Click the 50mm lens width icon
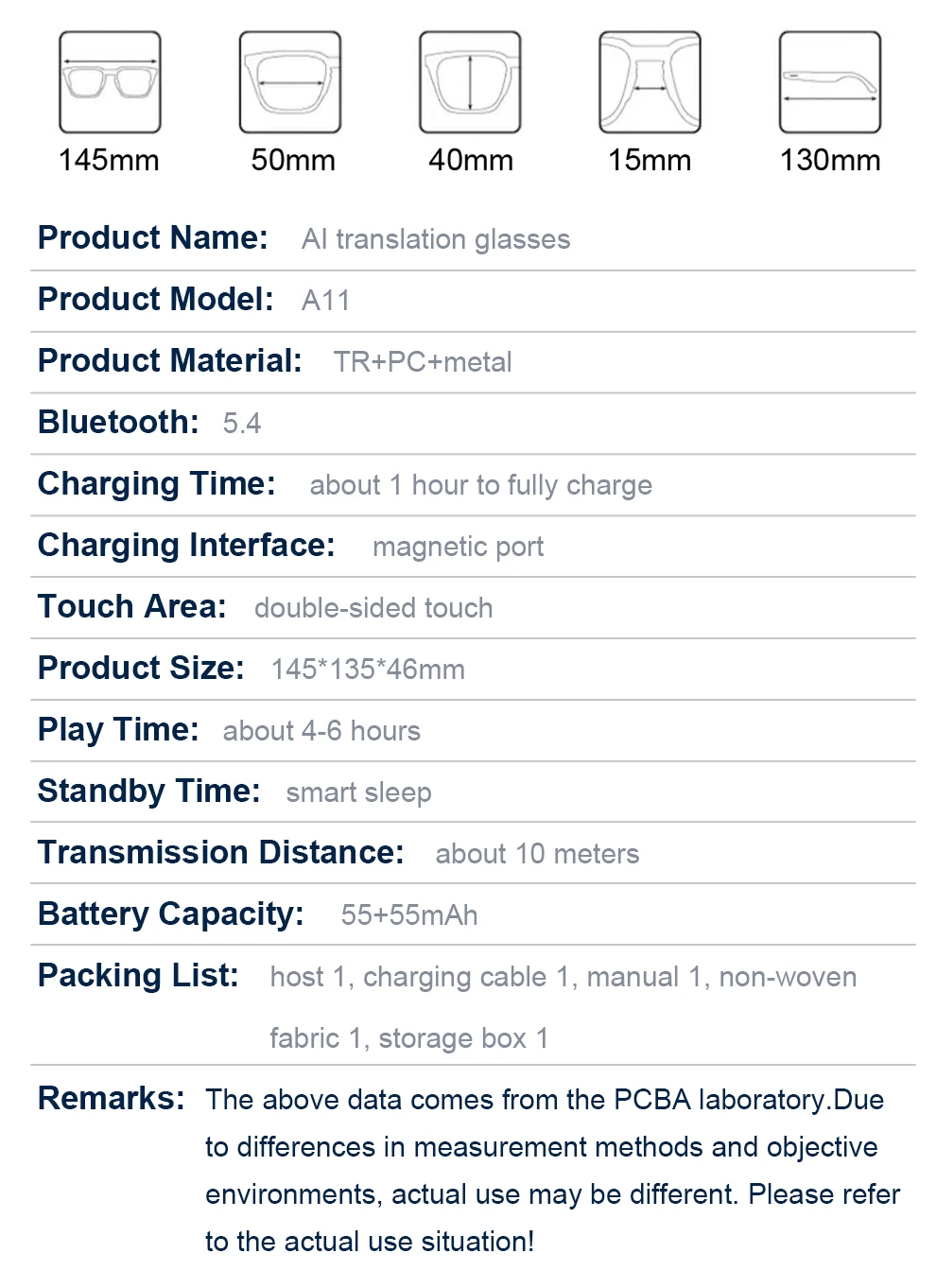The width and height of the screenshot is (936, 1288). click(290, 82)
